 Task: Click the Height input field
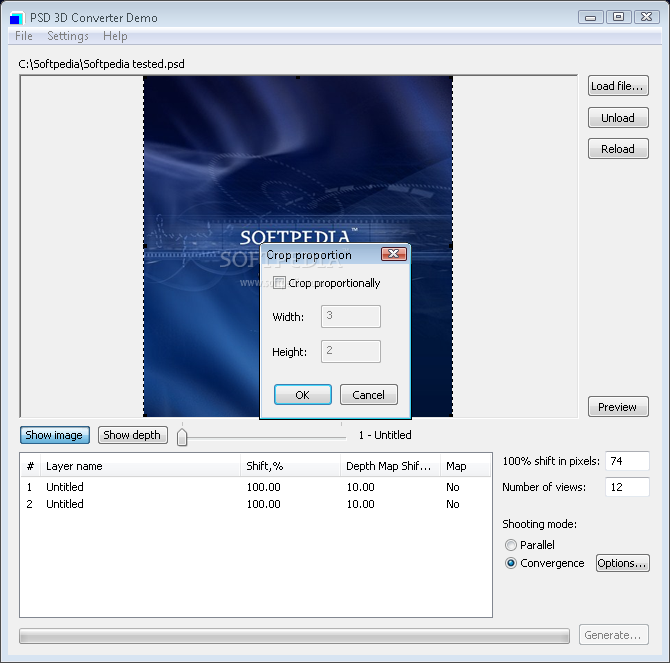coord(351,352)
